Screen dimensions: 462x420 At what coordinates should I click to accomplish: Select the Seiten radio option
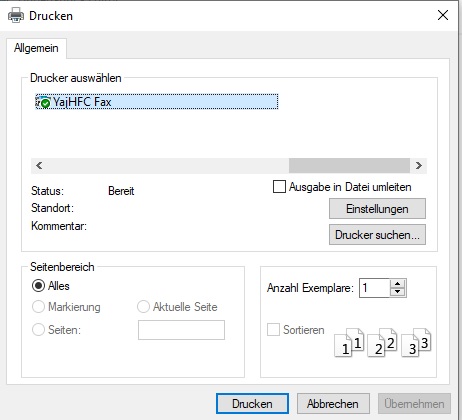coord(38,330)
